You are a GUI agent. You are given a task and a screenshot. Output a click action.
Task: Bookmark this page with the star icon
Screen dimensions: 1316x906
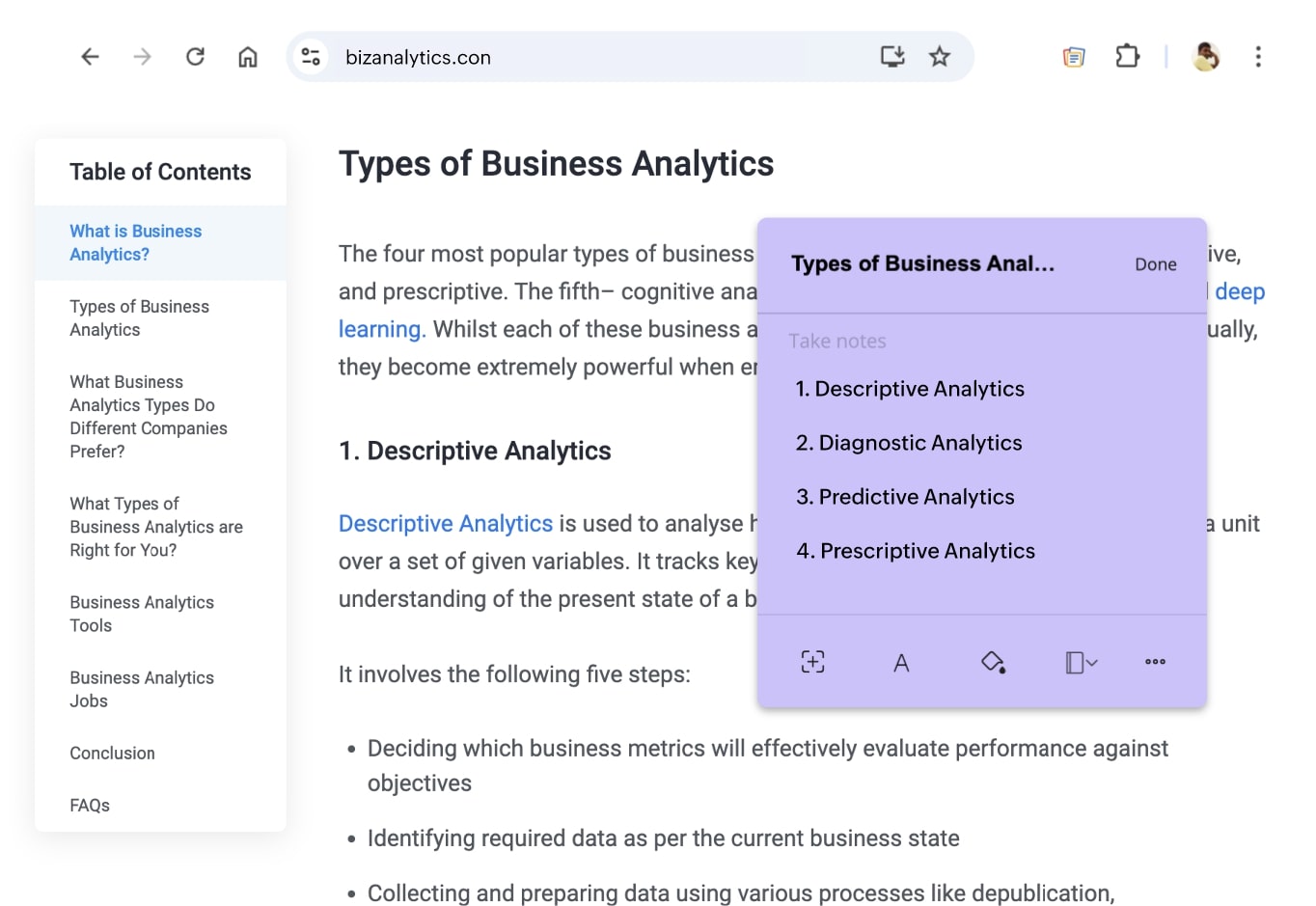(x=940, y=57)
